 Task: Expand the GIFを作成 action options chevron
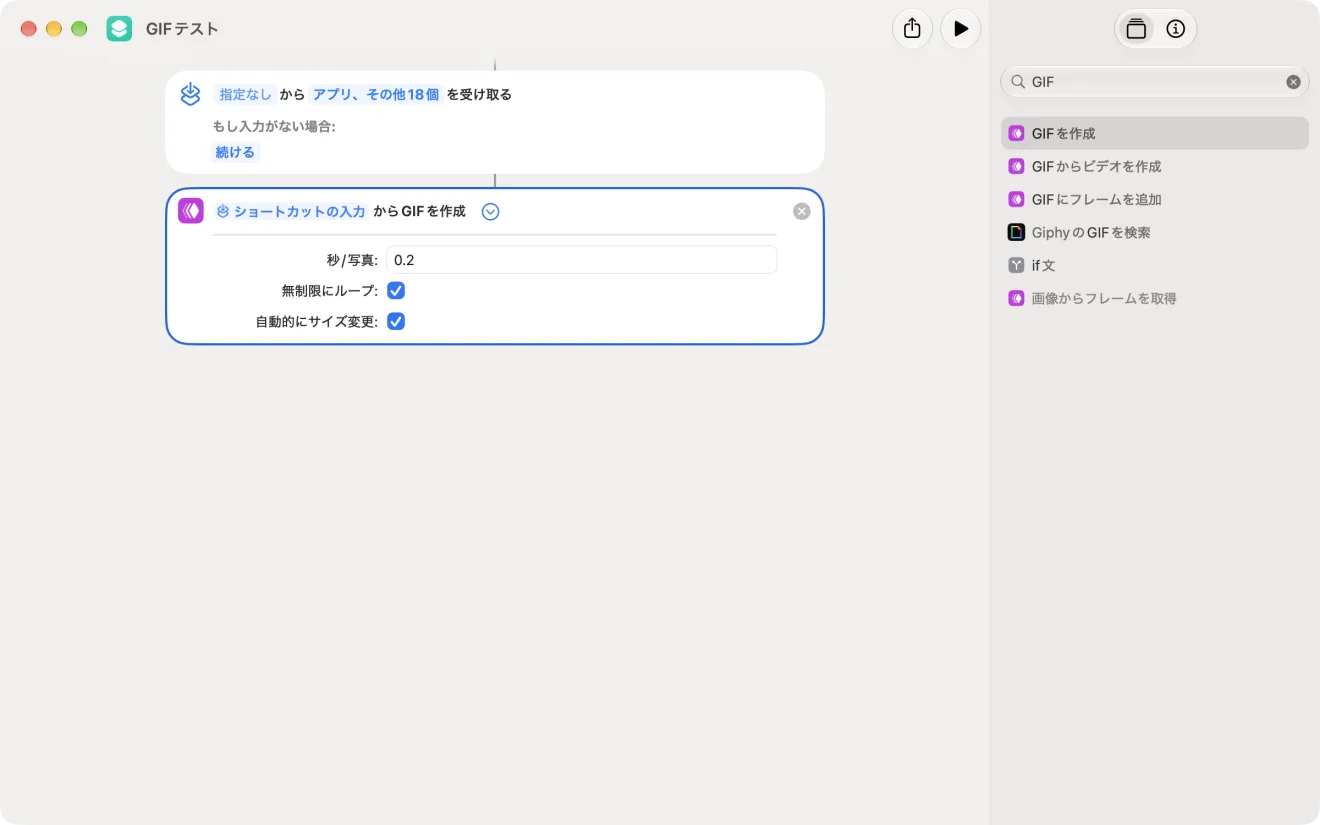coord(490,211)
